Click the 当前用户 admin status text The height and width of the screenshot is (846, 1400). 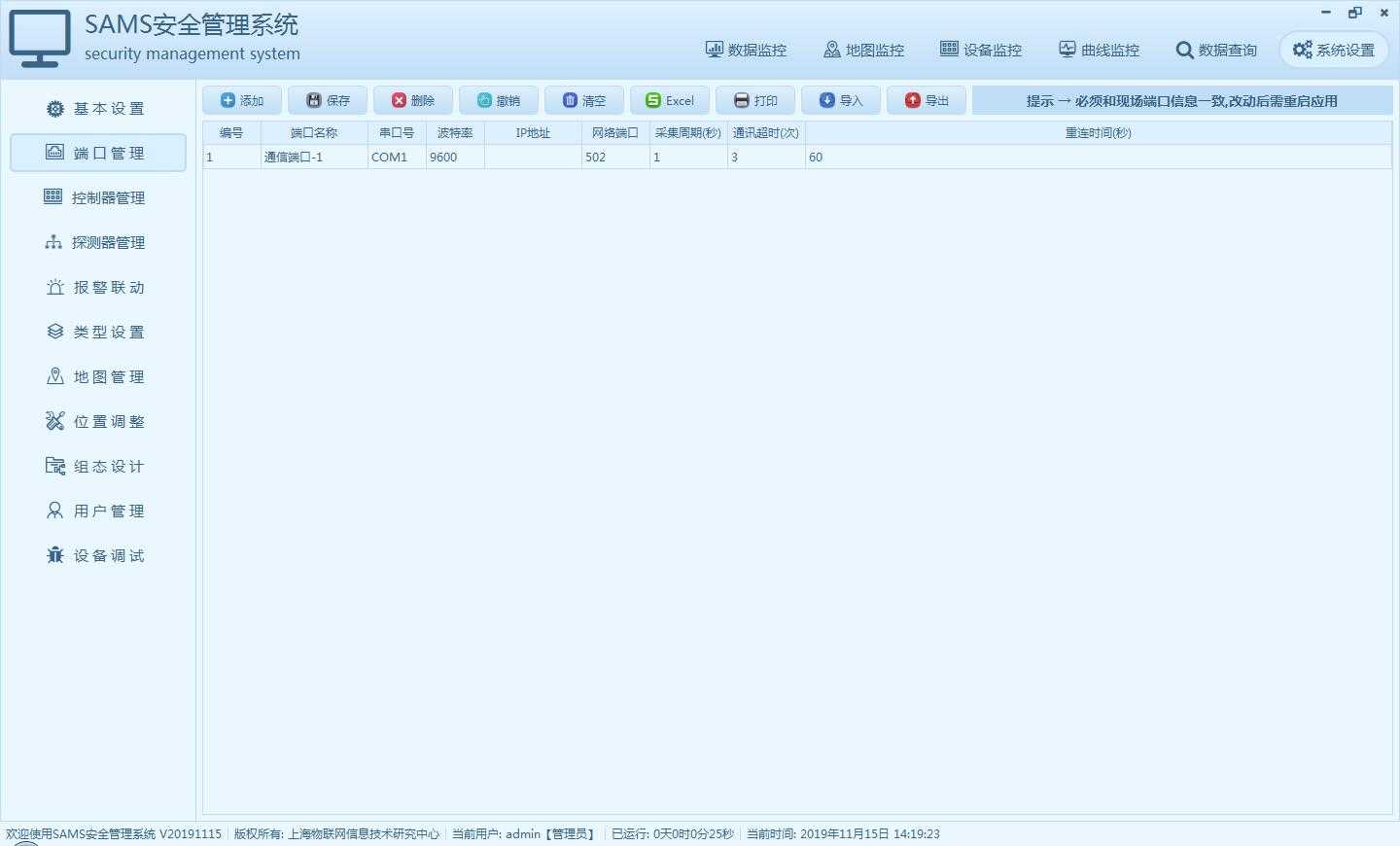coord(524,834)
